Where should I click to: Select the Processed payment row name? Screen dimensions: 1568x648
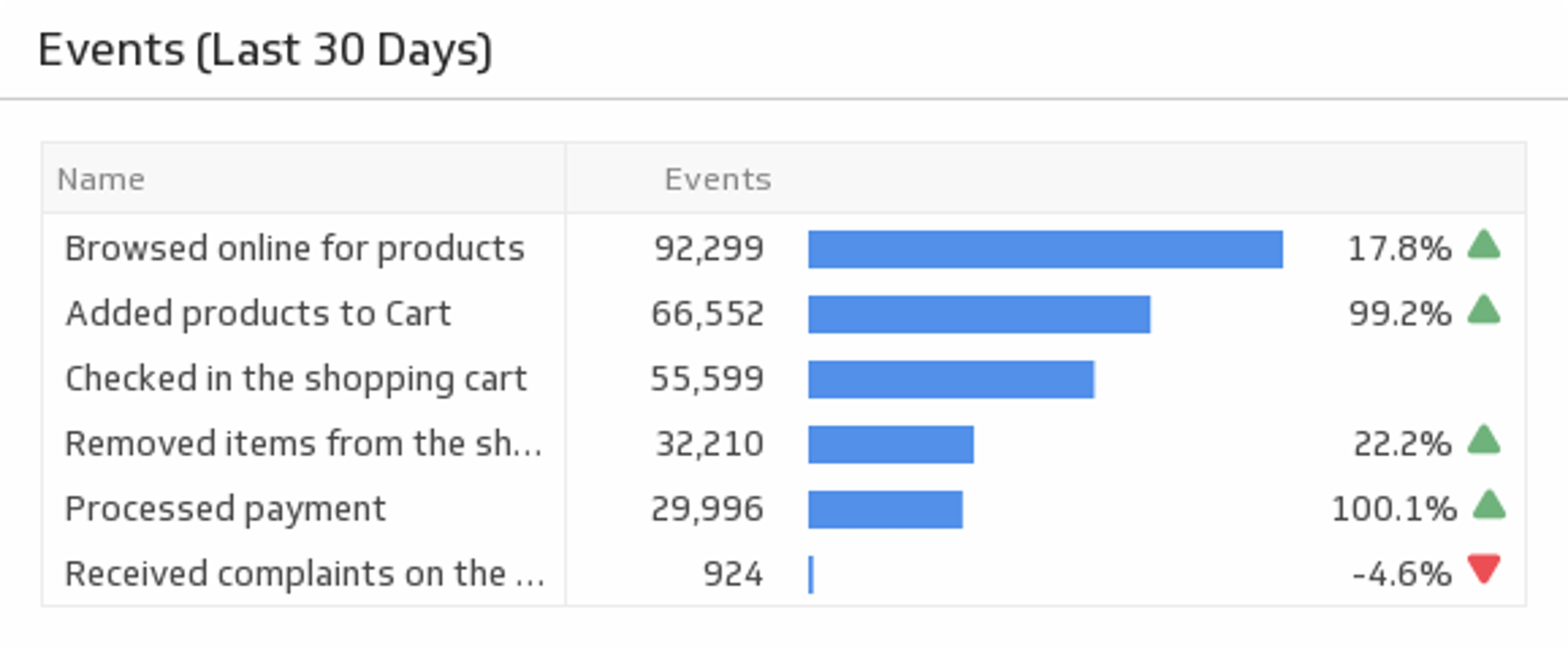tap(225, 509)
